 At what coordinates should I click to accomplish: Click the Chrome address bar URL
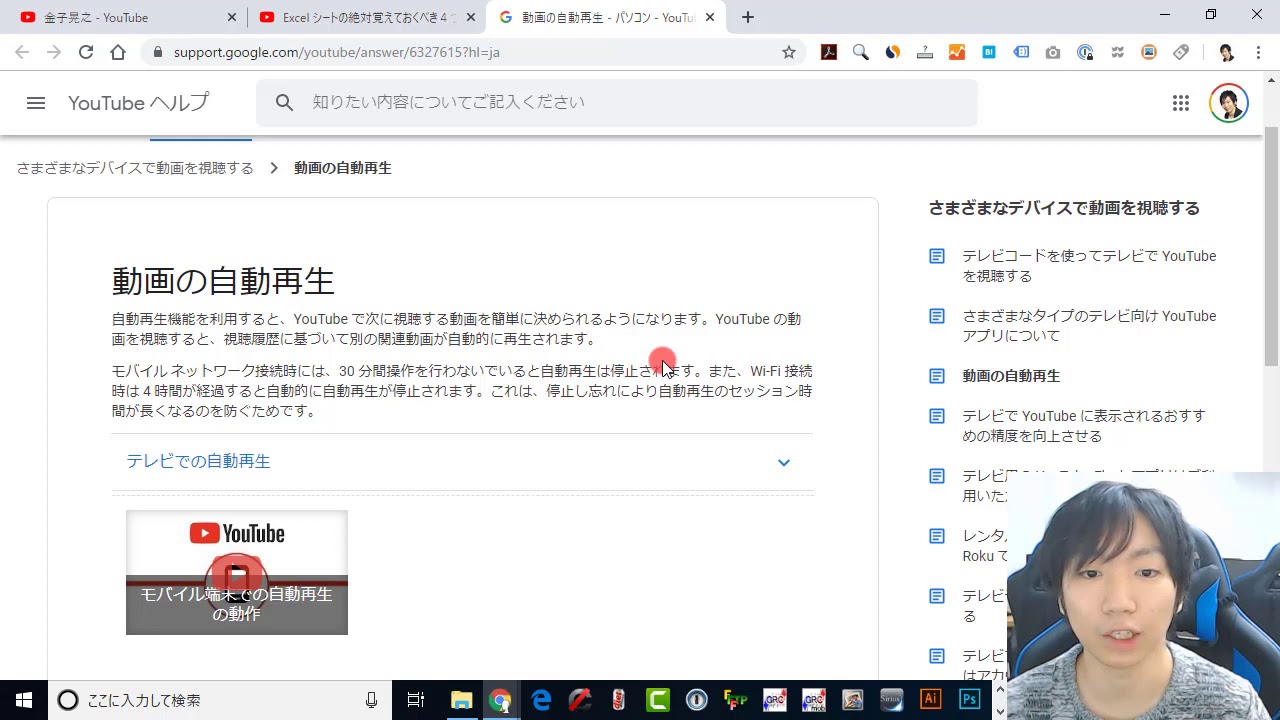(336, 52)
